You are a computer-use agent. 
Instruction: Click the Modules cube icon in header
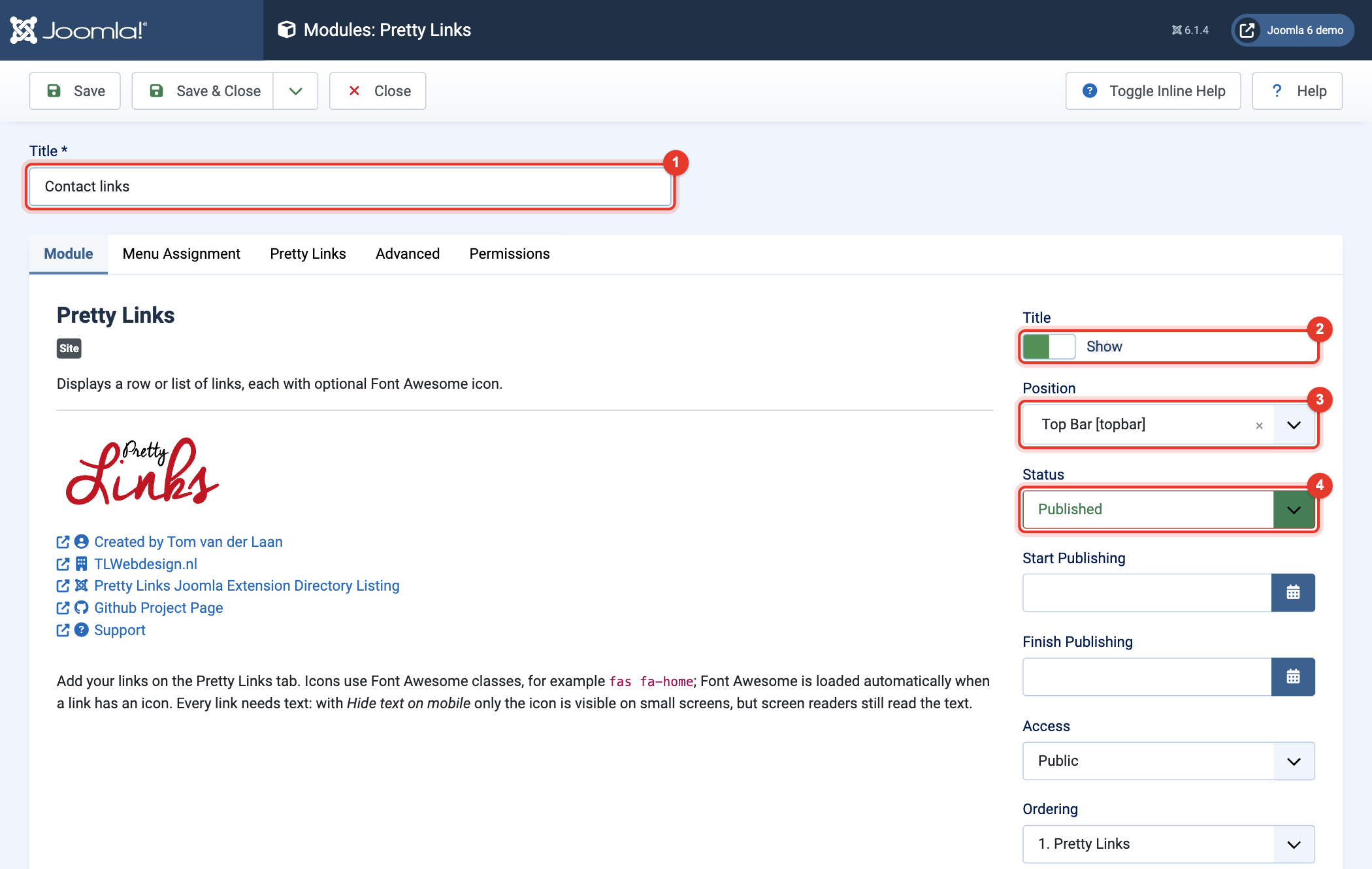286,29
